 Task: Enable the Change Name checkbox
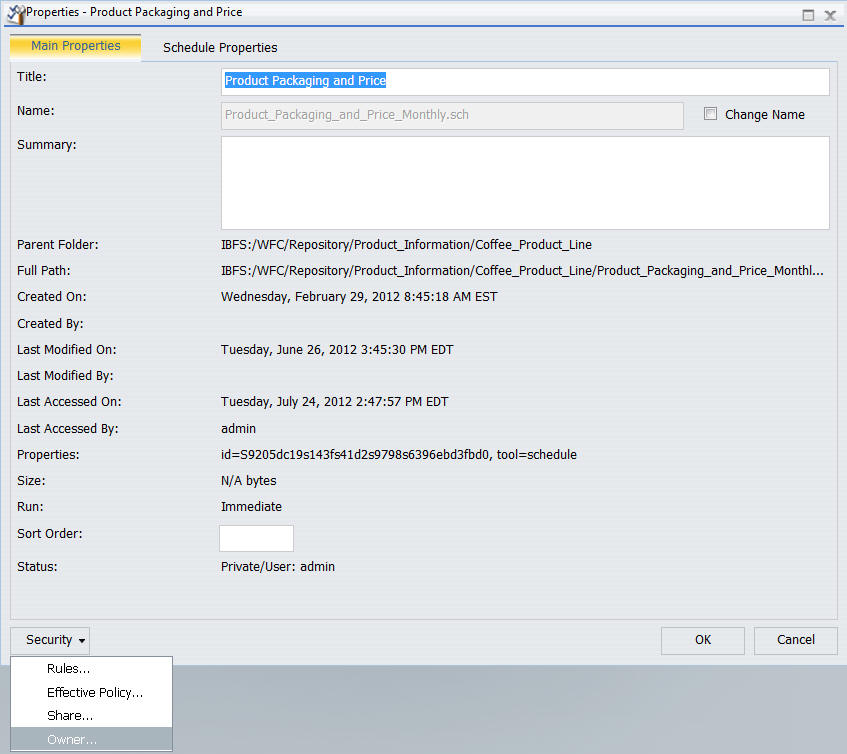pos(710,113)
